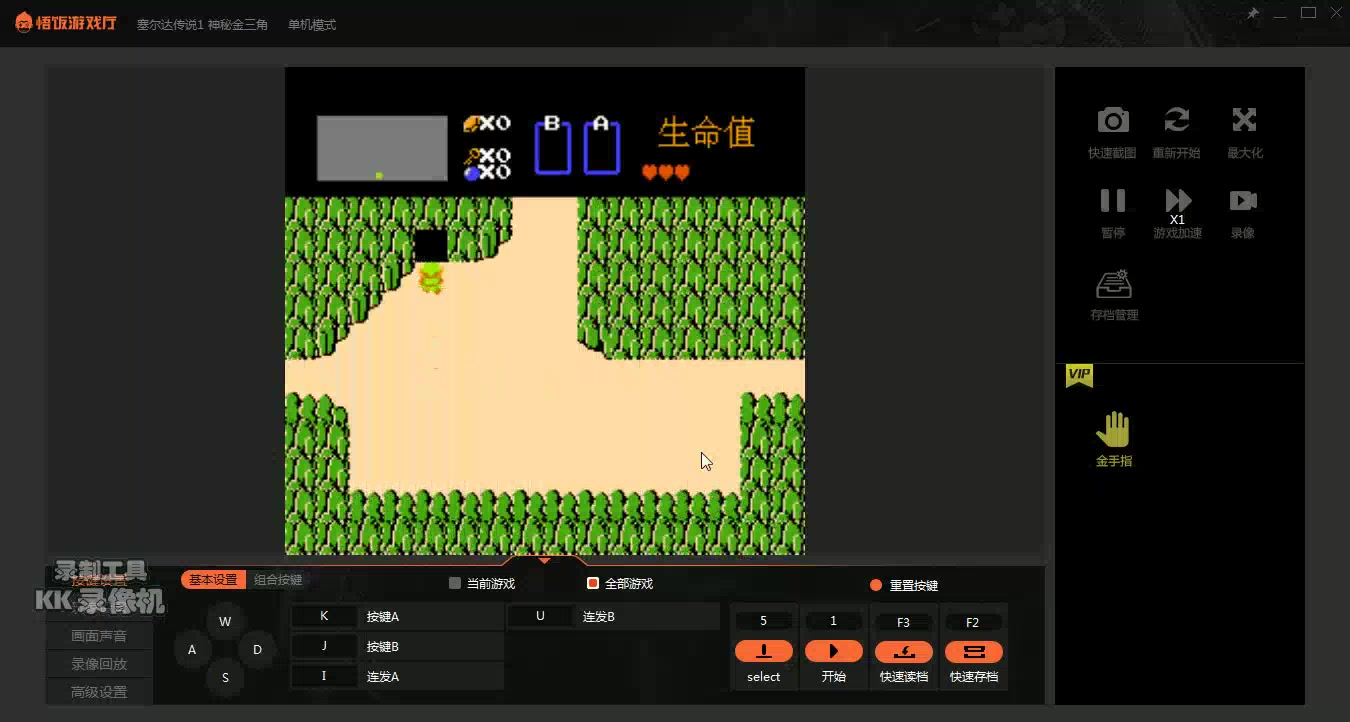This screenshot has width=1350, height=722.
Task: Open the 画面声音 settings section
Action: pyautogui.click(x=99, y=636)
